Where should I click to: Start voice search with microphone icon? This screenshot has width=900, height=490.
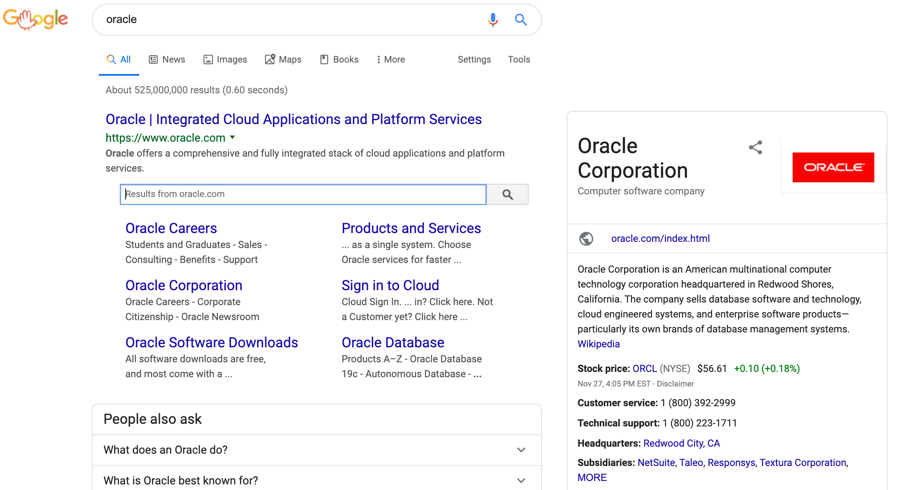493,20
